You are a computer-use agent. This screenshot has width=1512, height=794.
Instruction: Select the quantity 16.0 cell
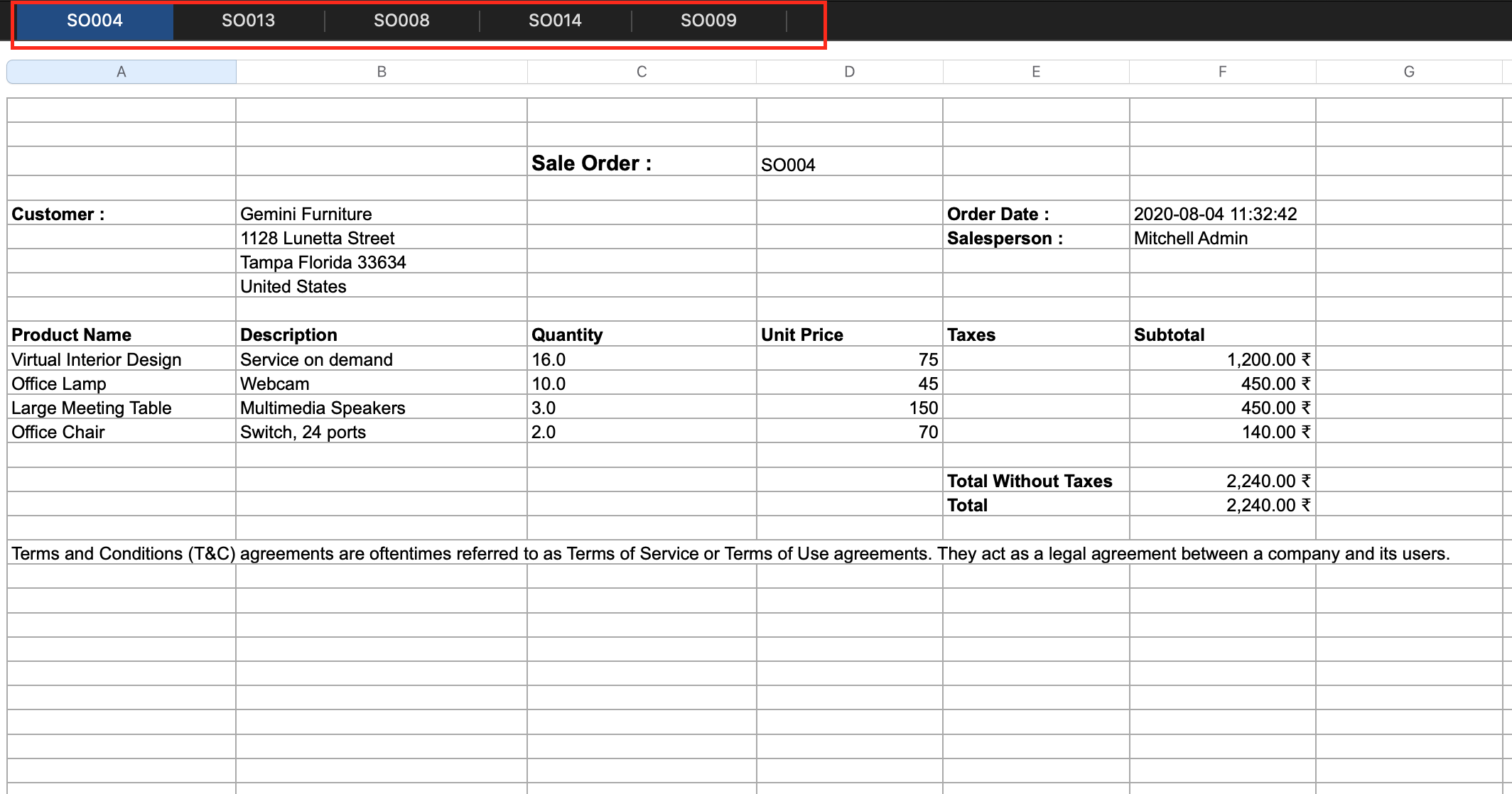tap(642, 359)
